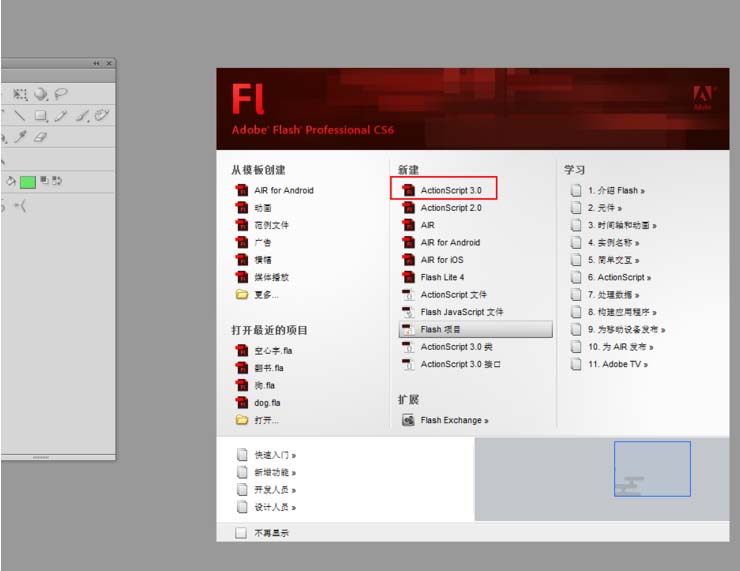
Task: Open the 开发人员 link
Action: click(267, 490)
